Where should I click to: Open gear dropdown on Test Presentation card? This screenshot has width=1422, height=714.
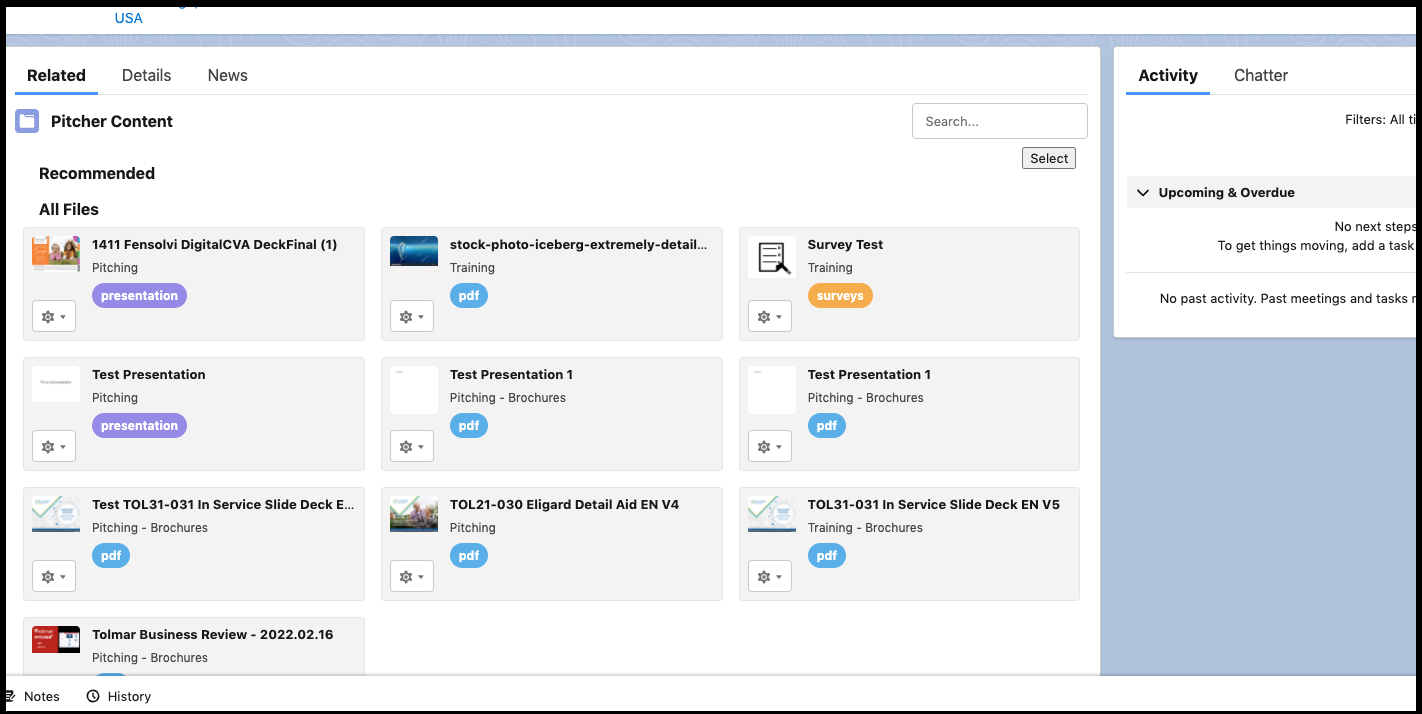click(x=54, y=446)
